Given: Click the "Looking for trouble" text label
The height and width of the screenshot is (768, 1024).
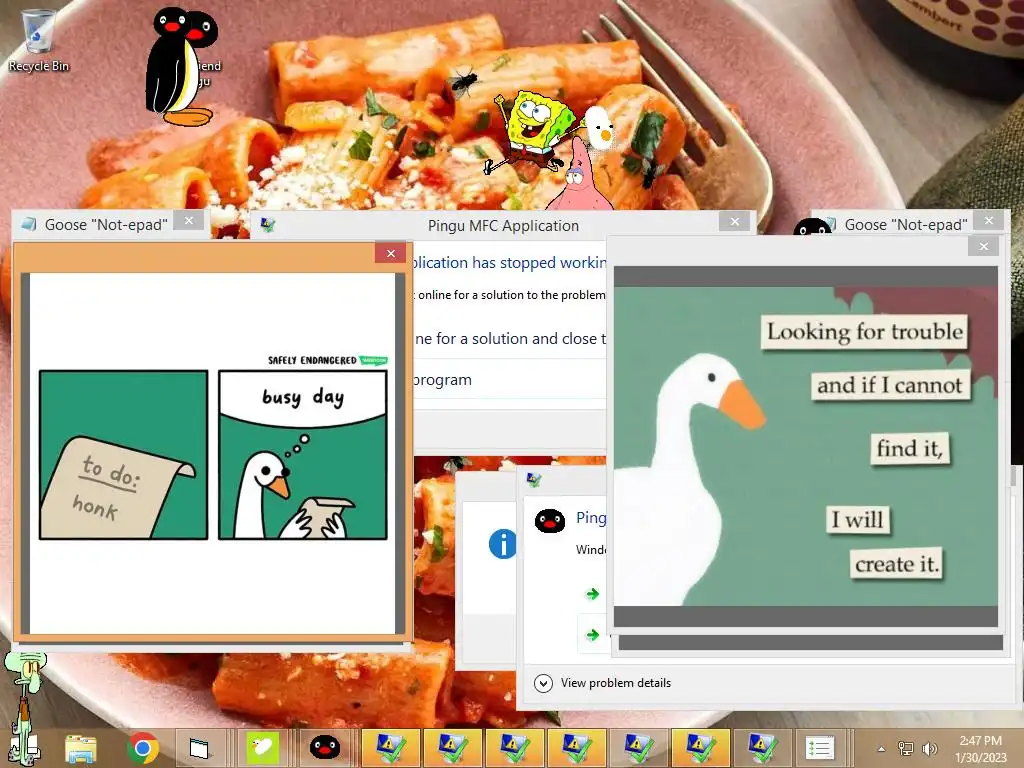Looking at the screenshot, I should tap(865, 332).
